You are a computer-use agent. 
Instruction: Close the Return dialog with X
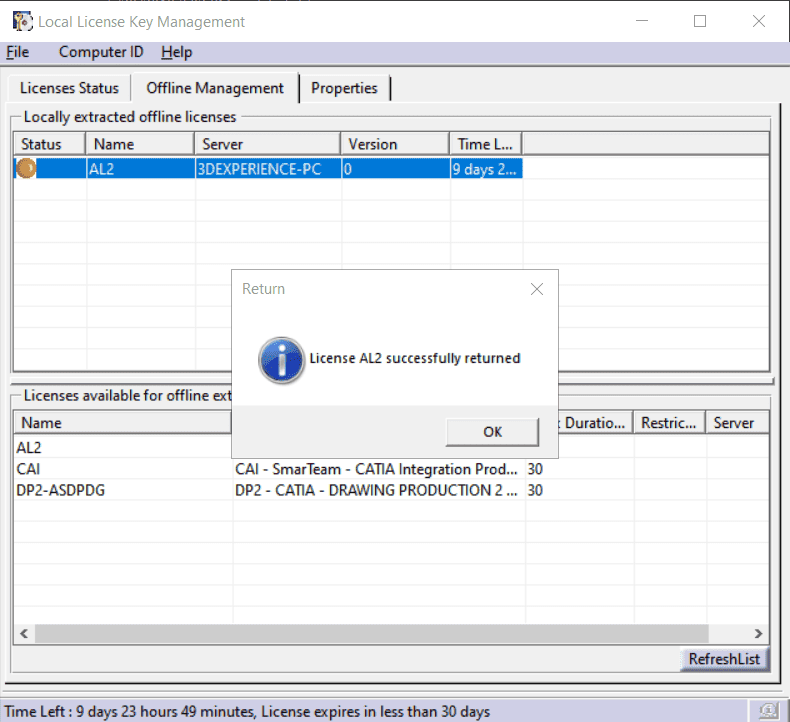(537, 289)
